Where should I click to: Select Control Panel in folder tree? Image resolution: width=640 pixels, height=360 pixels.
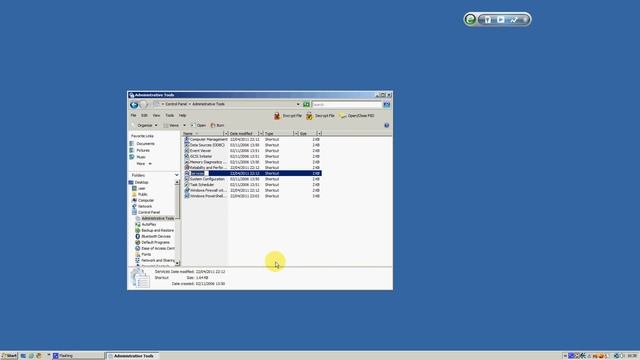pyautogui.click(x=146, y=213)
